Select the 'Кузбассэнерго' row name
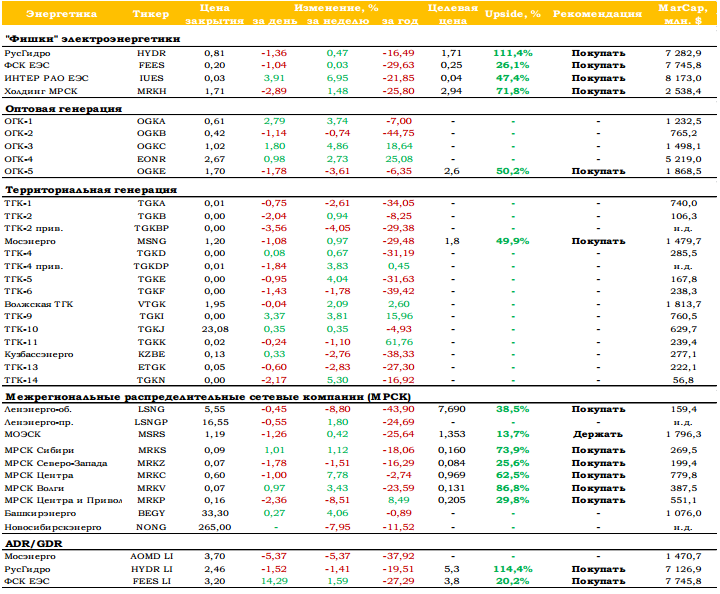Viewport: 720px width, 594px height. point(39,354)
